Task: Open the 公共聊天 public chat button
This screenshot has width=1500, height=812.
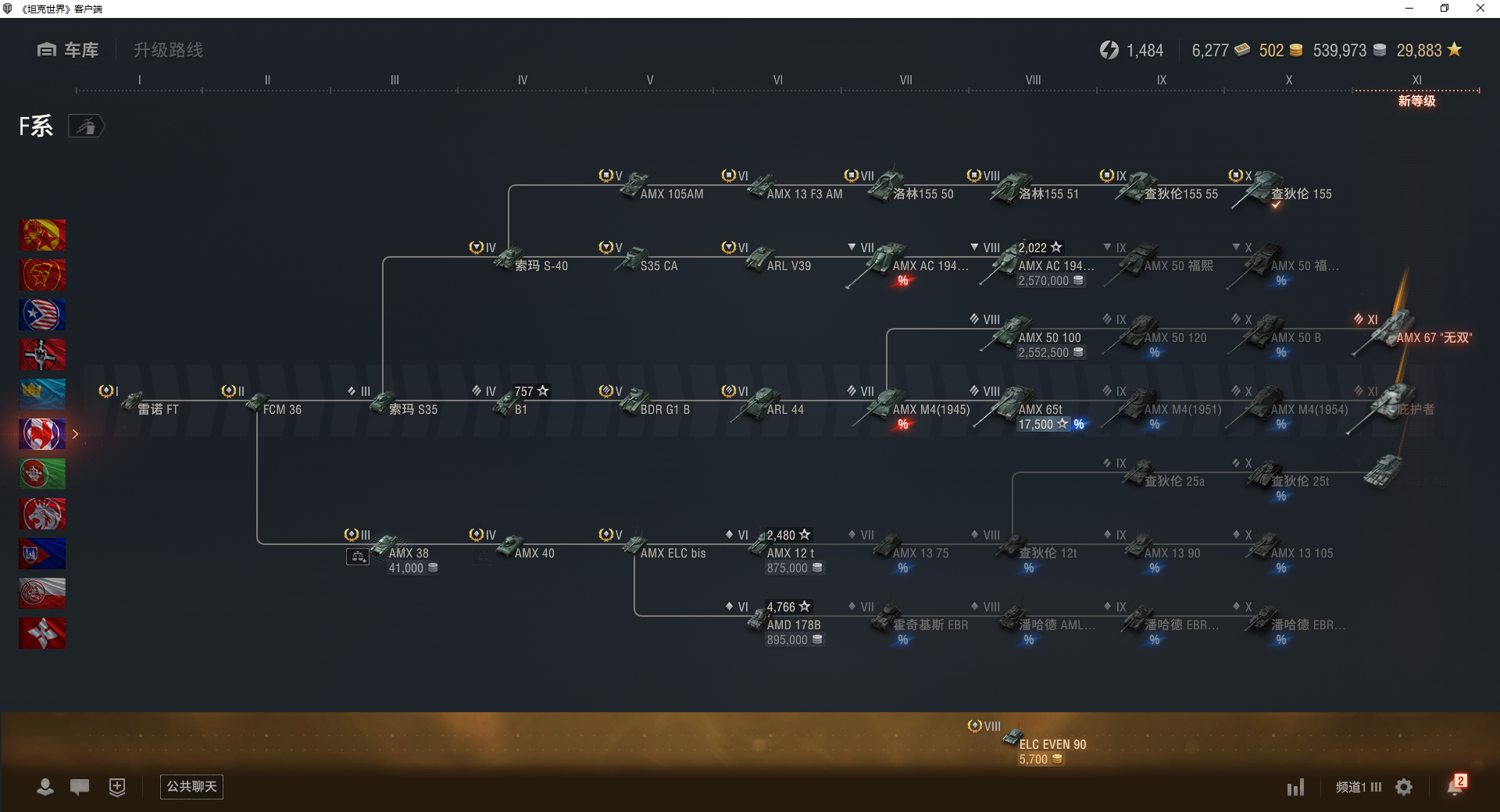Action: click(191, 786)
